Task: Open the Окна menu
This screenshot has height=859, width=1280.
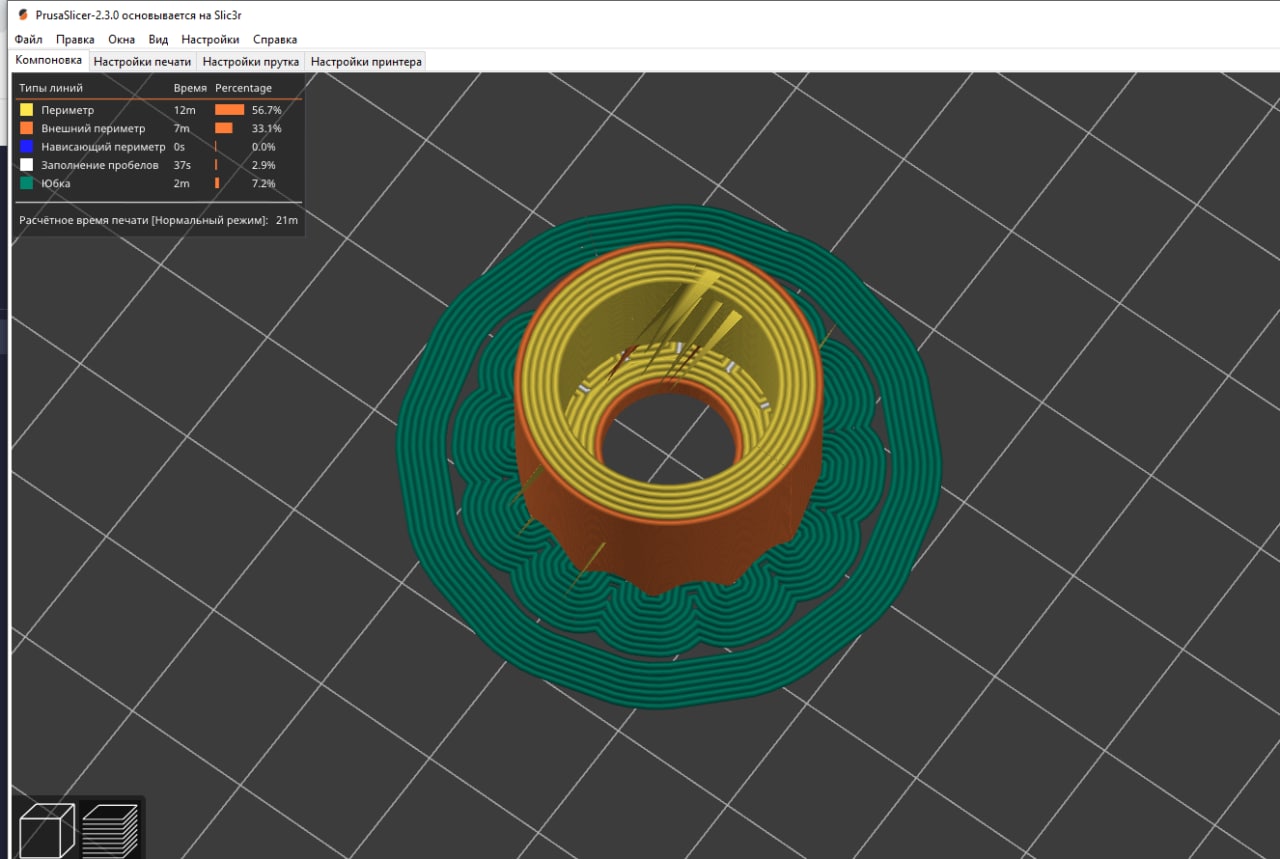Action: click(x=121, y=39)
